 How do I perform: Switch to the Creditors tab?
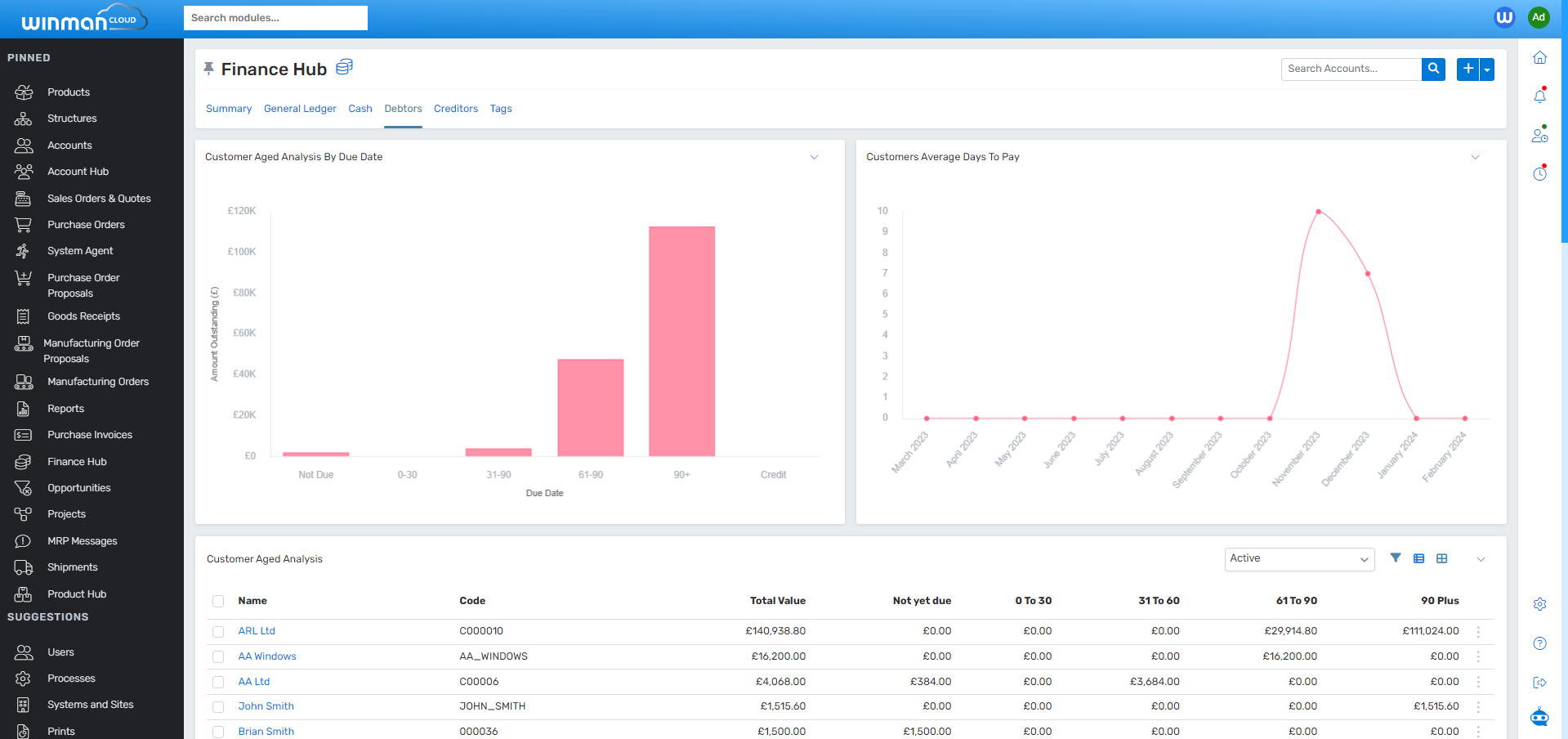point(455,109)
